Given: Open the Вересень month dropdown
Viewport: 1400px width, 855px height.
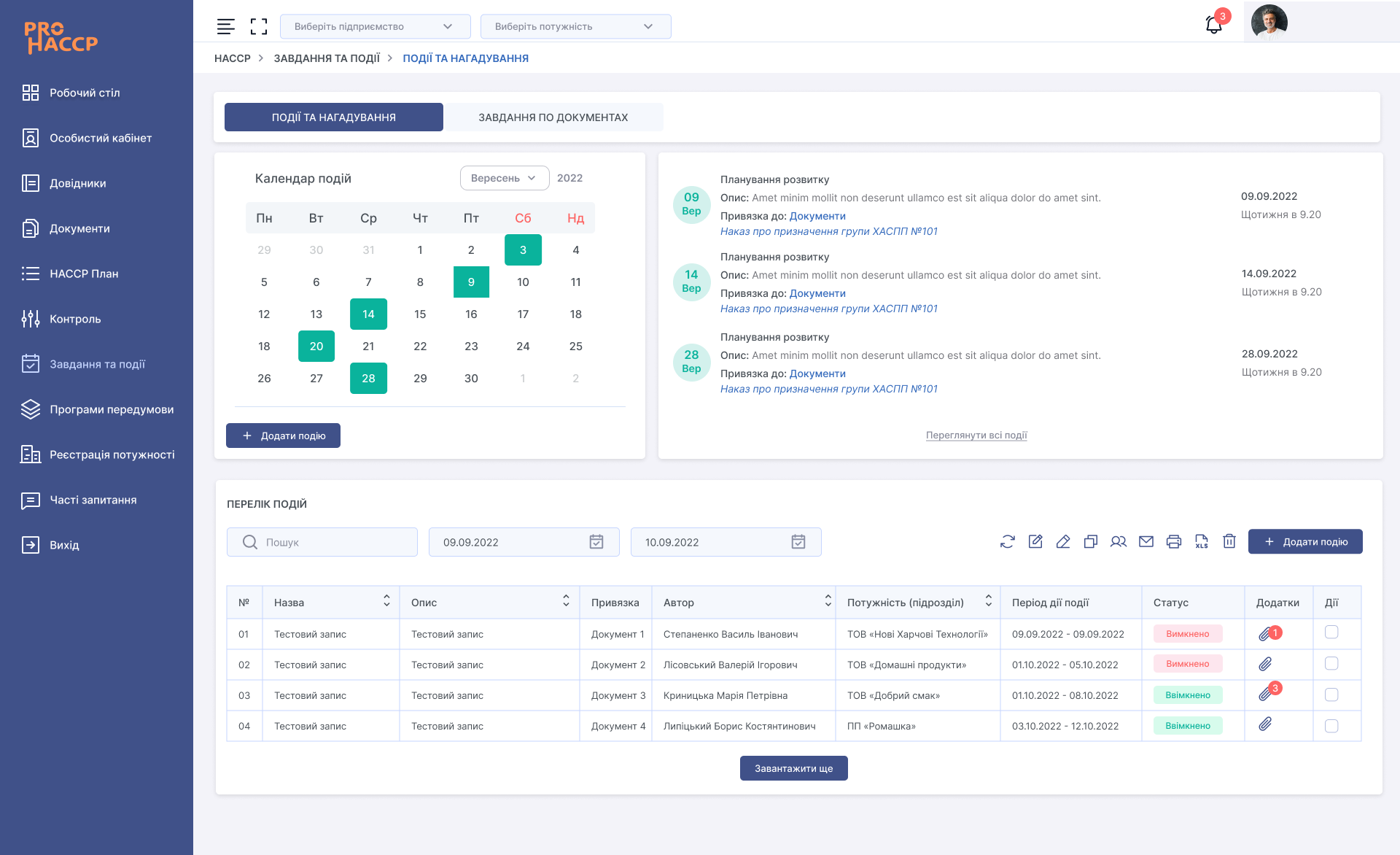Looking at the screenshot, I should [x=504, y=178].
